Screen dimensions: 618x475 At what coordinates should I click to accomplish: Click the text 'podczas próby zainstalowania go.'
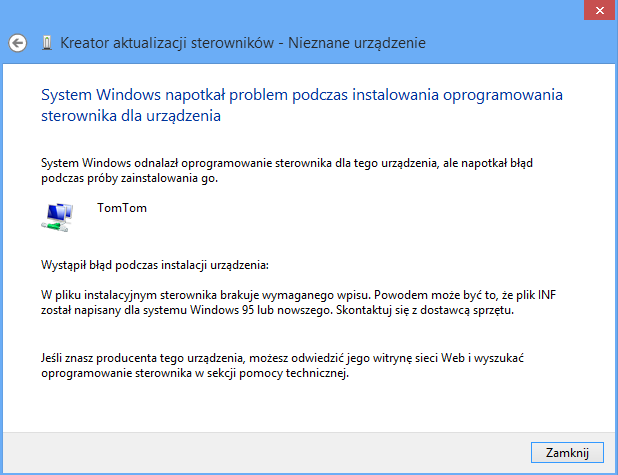click(129, 178)
